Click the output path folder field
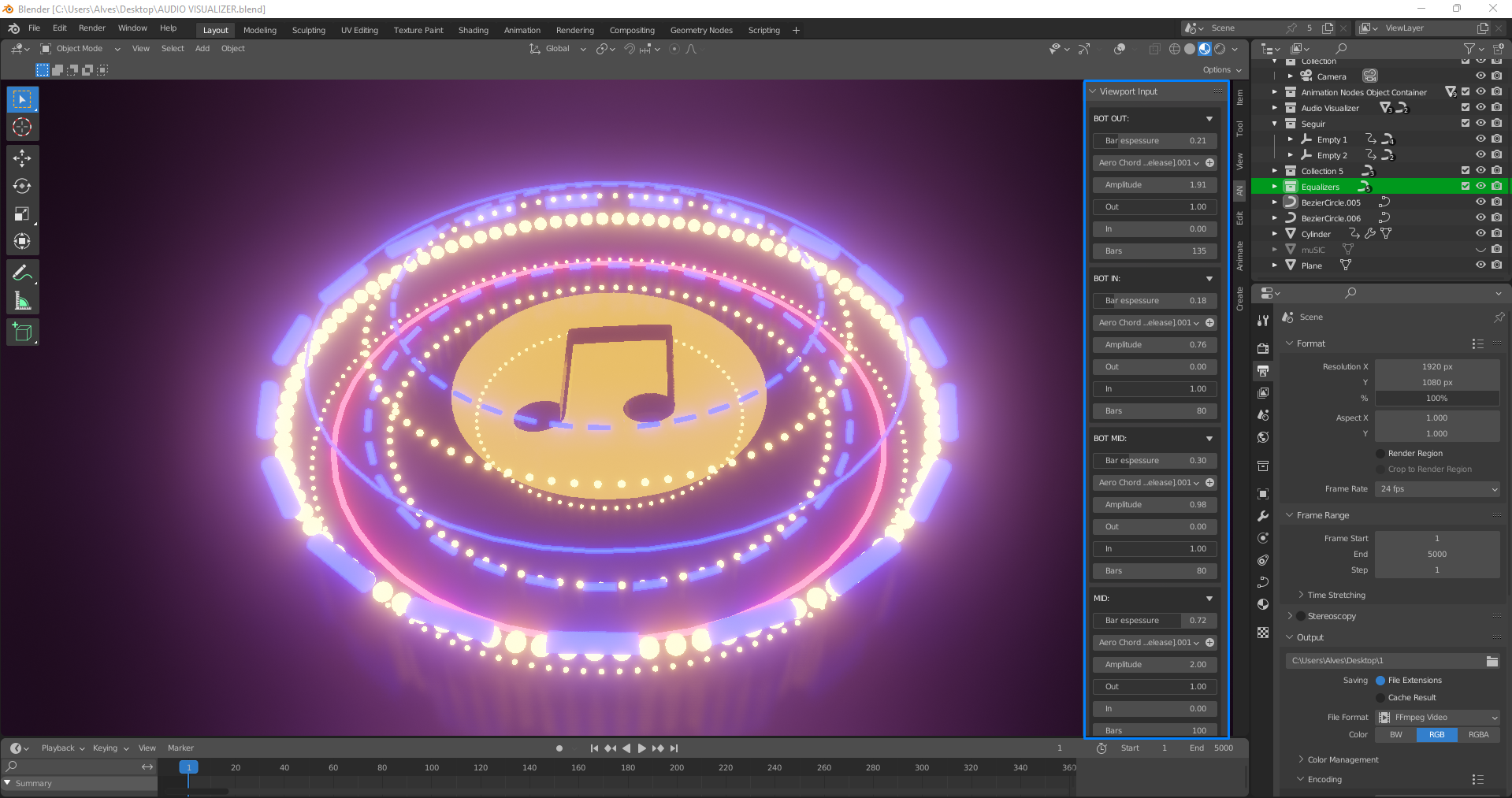Screen dimensions: 1512x798 click(1387, 660)
